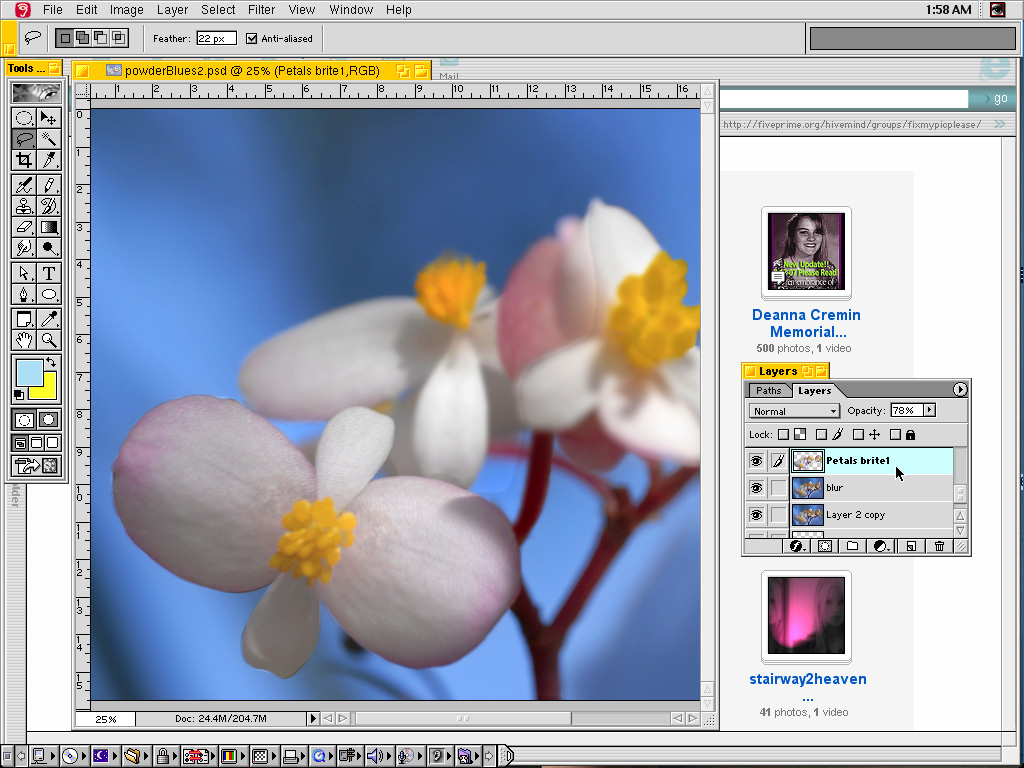This screenshot has width=1024, height=768.
Task: Select the Lasso tool in toolbox
Action: [24, 139]
